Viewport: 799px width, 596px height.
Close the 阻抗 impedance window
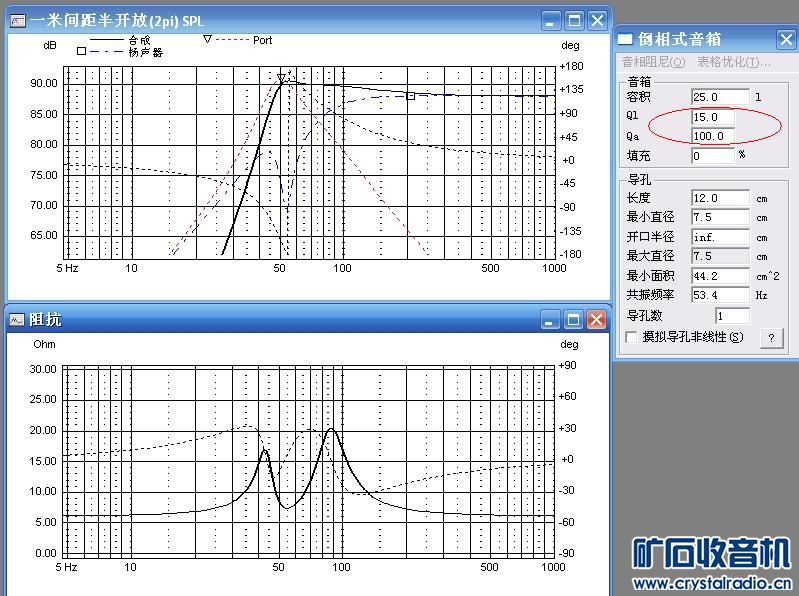click(x=596, y=320)
